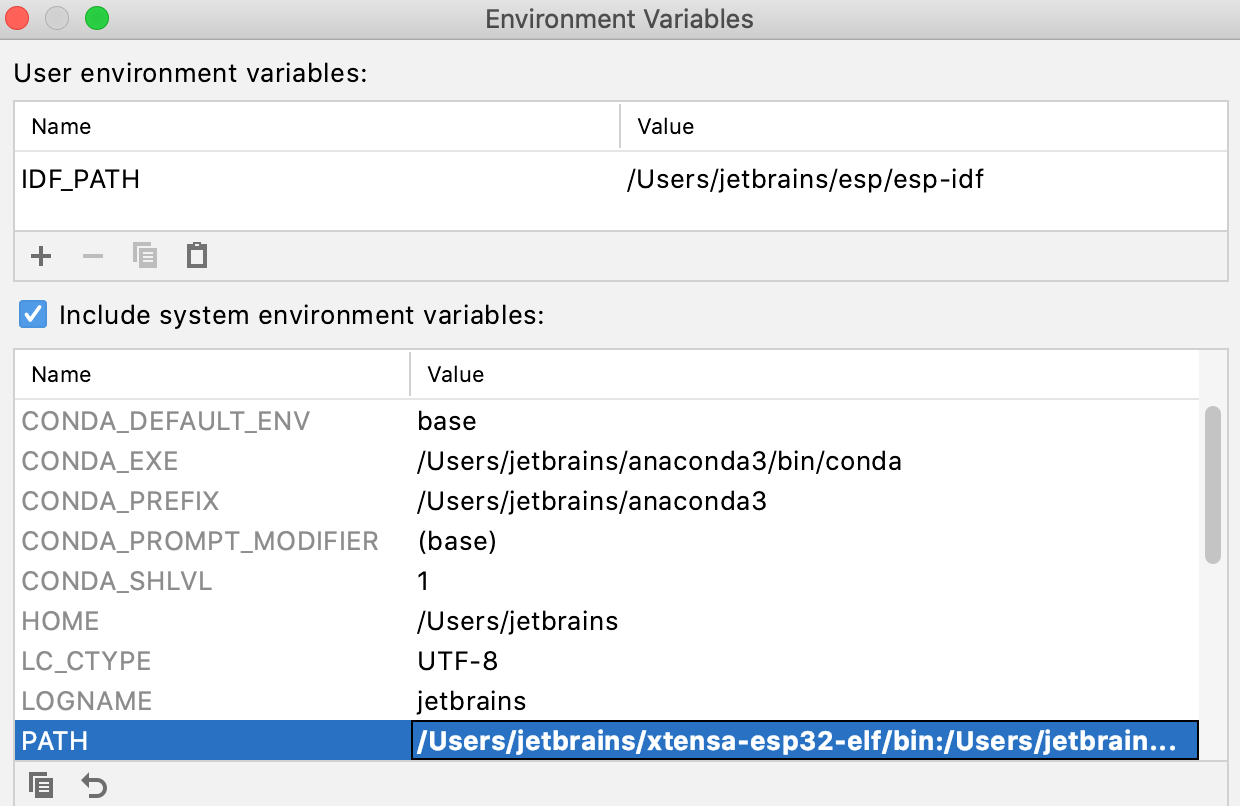This screenshot has height=807, width=1240.
Task: Paste user environment variables from clipboard
Action: click(197, 256)
